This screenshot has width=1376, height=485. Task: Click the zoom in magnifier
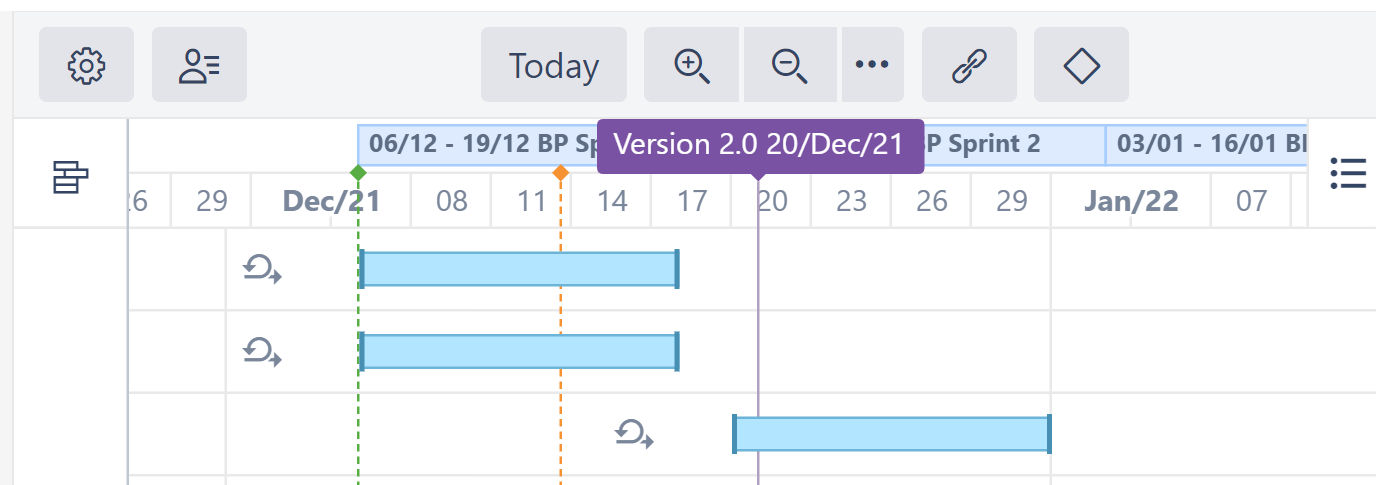tap(692, 65)
